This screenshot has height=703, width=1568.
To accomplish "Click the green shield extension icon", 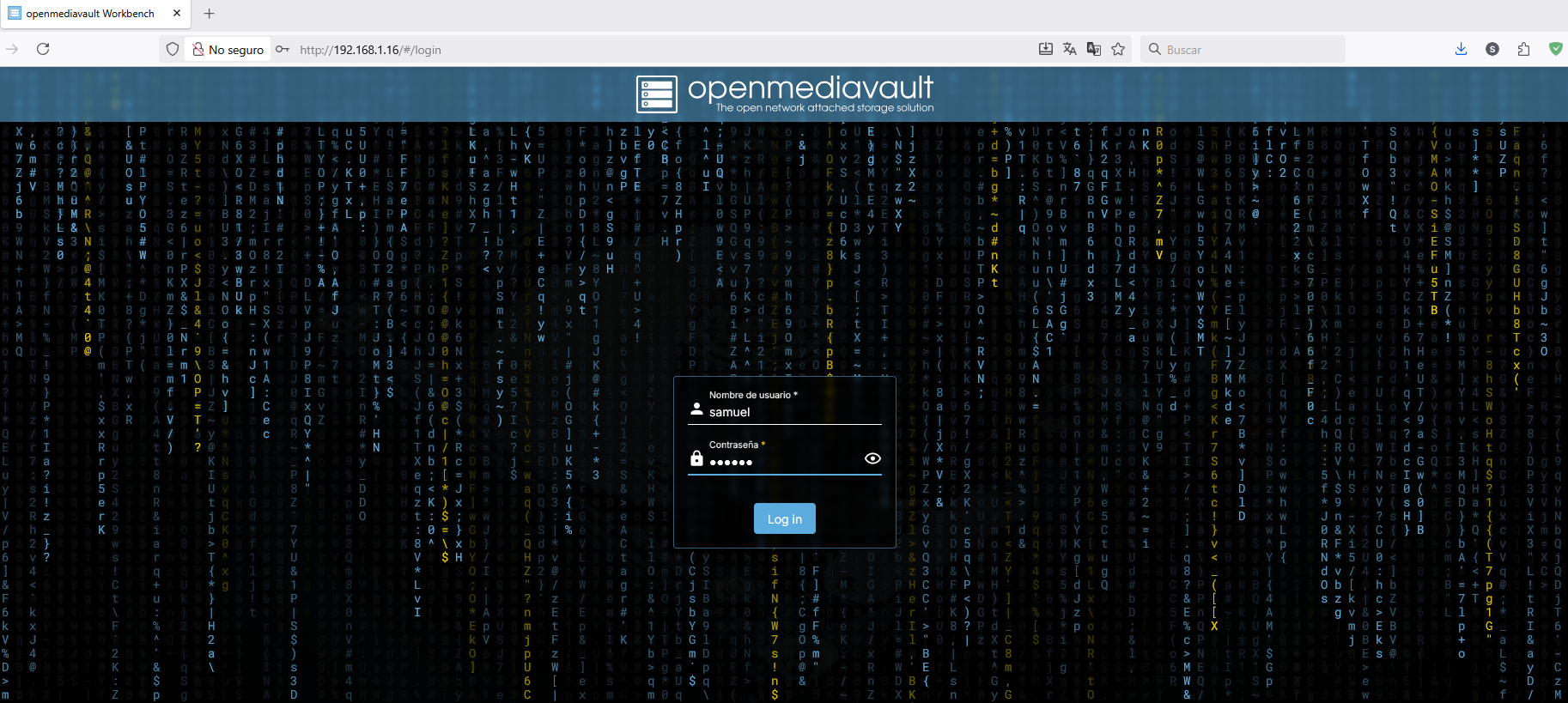I will (1555, 49).
